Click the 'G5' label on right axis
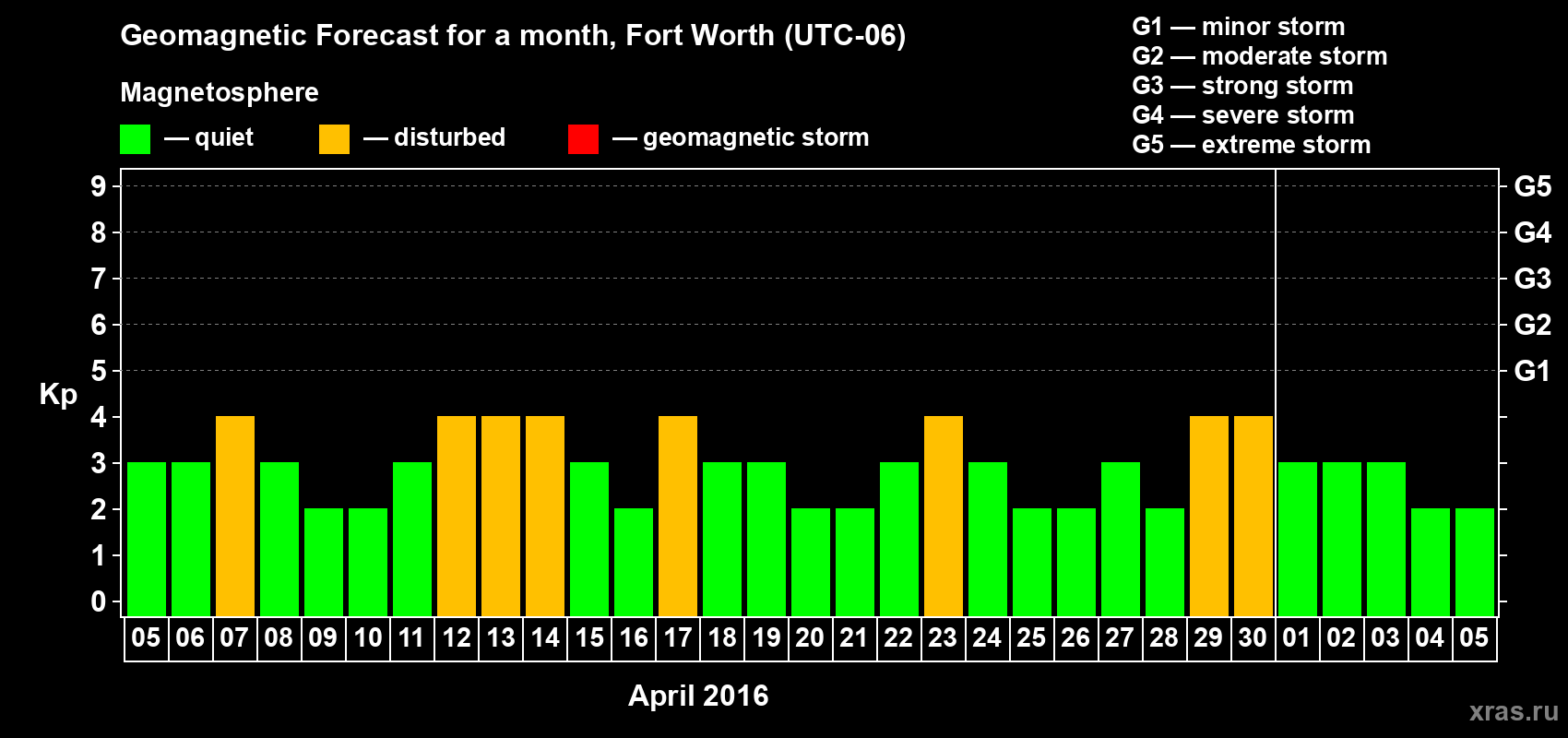 coord(1532,186)
